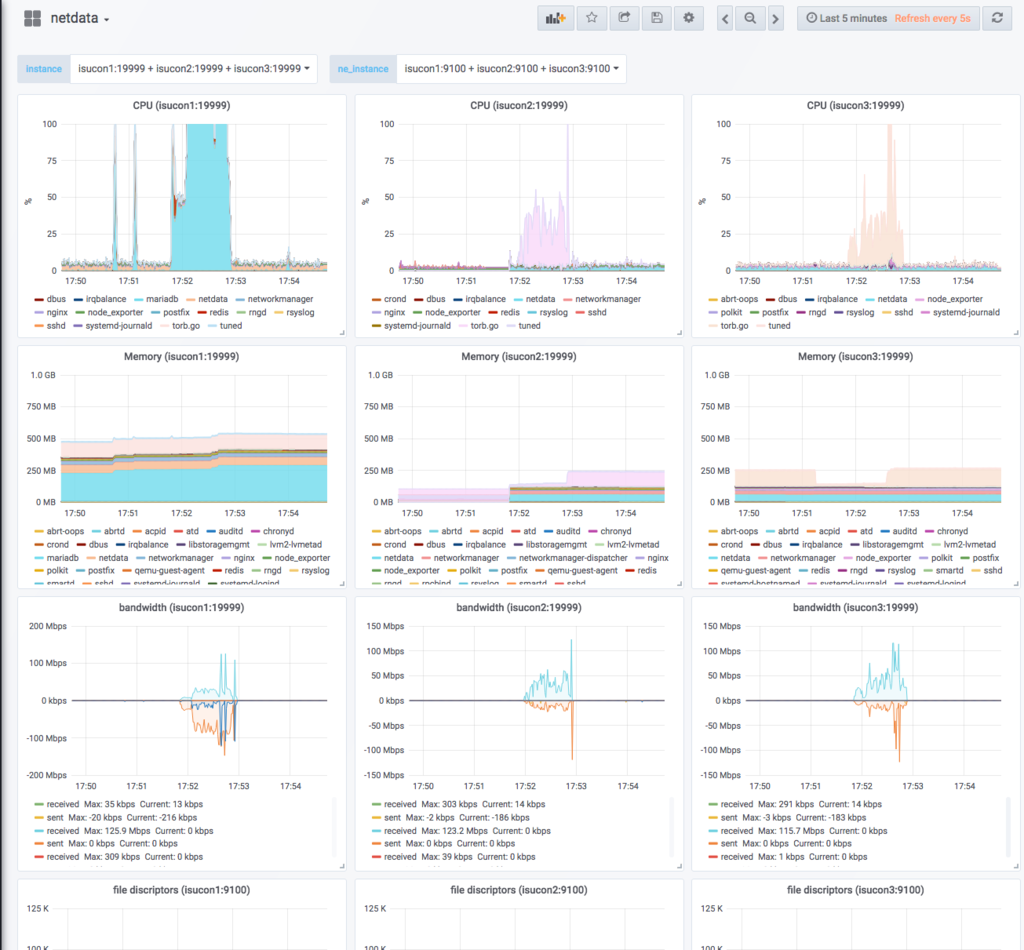Toggle mariadb series in CPU isucon1 legend
Screen dimensions: 1024x950
[162, 299]
